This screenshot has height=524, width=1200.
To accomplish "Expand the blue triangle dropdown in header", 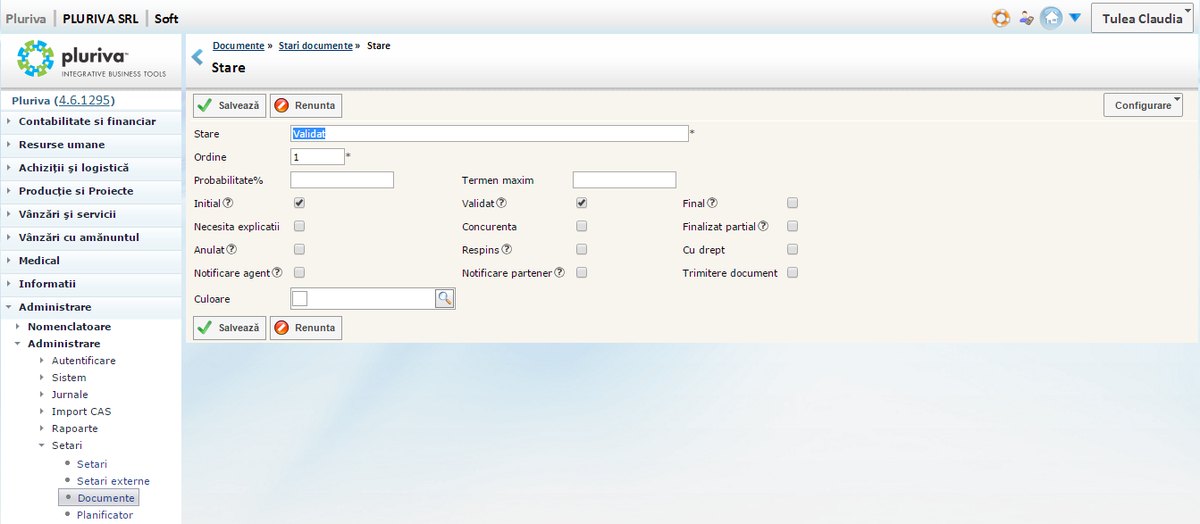I will tap(1074, 18).
